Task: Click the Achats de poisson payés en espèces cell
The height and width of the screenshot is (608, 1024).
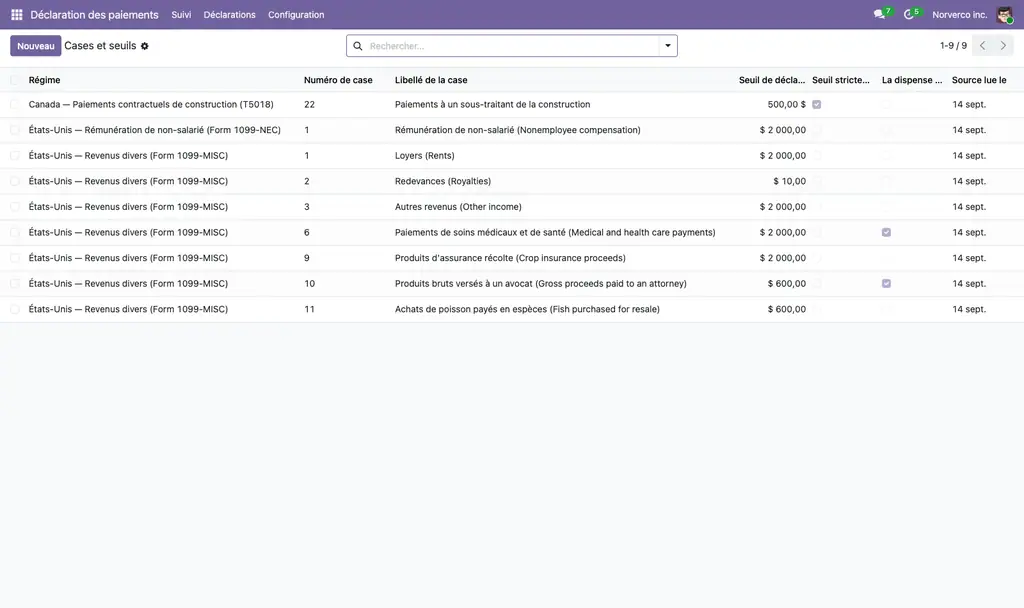Action: (527, 310)
